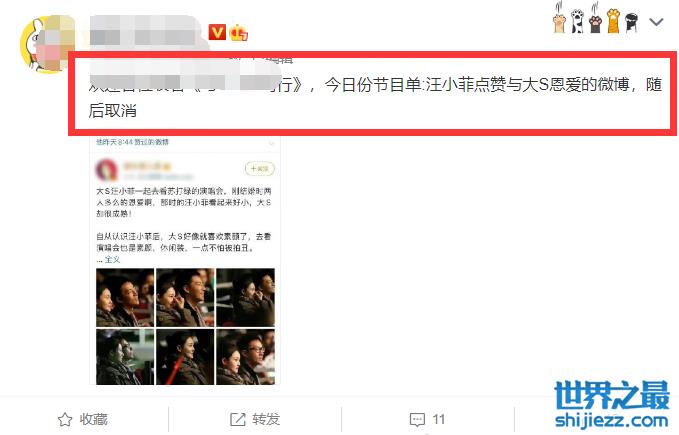Click the crown membership badge icon

pos(239,32)
